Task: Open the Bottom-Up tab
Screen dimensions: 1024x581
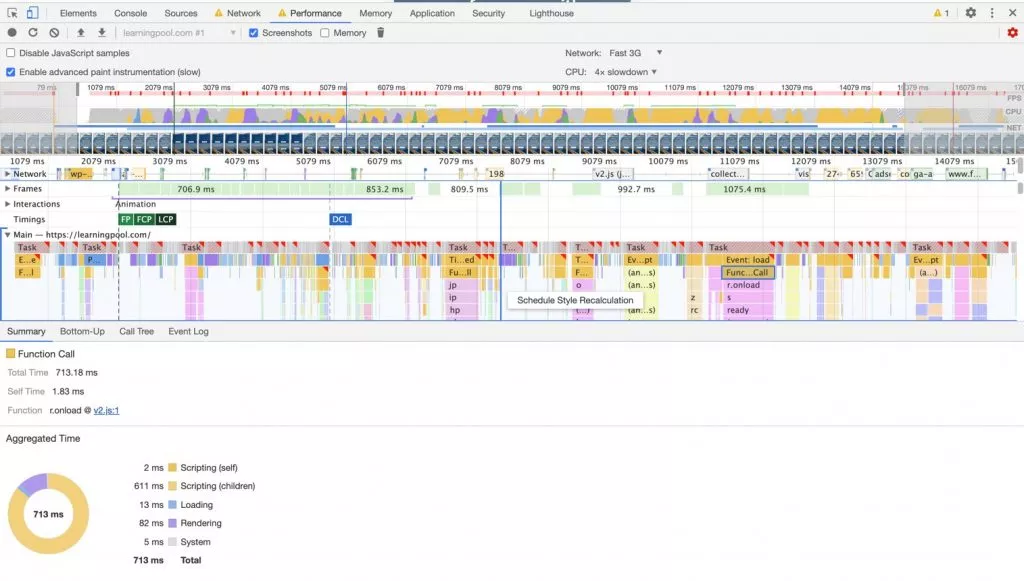Action: coord(82,331)
